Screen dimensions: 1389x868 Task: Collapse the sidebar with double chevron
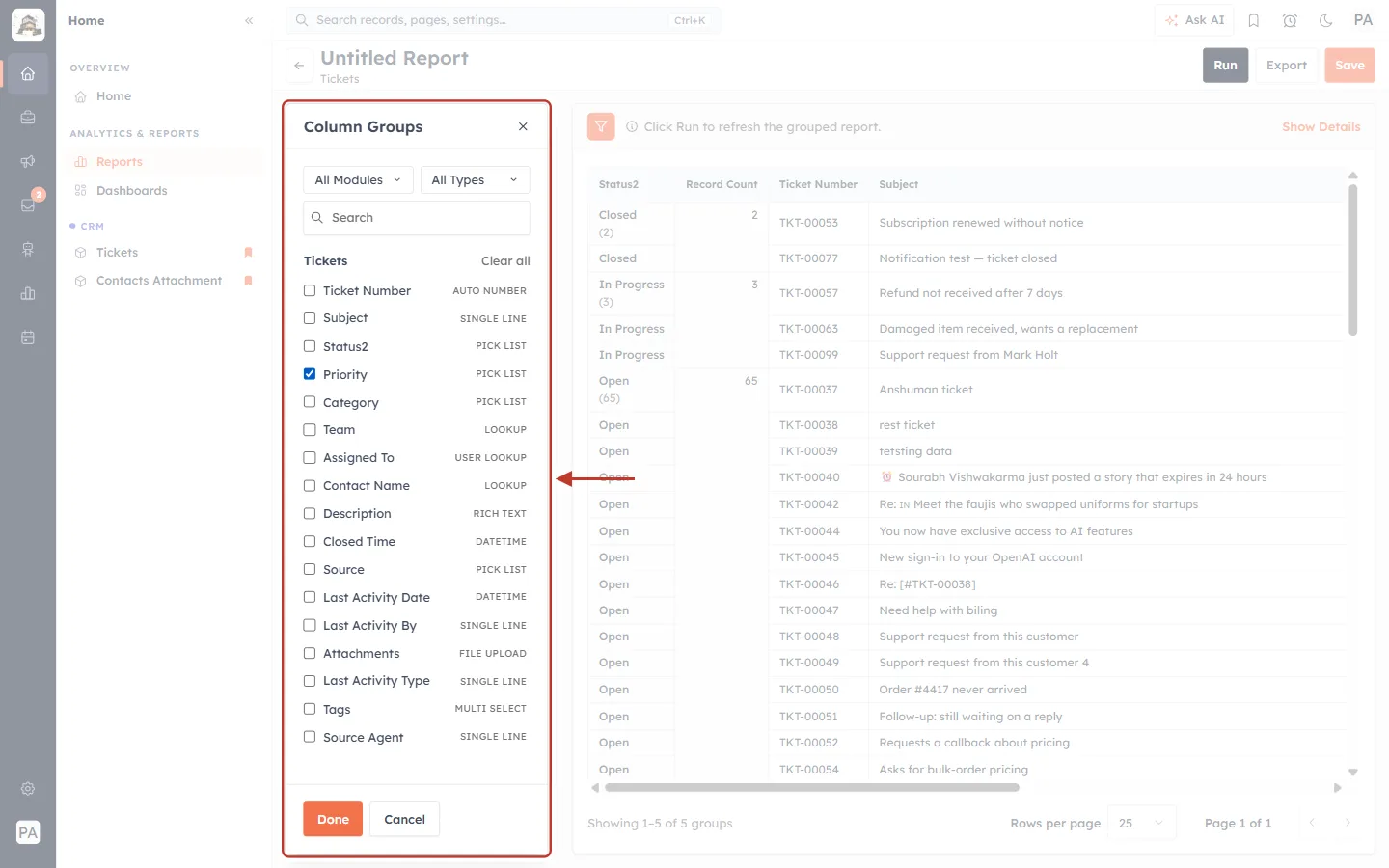coord(249,20)
